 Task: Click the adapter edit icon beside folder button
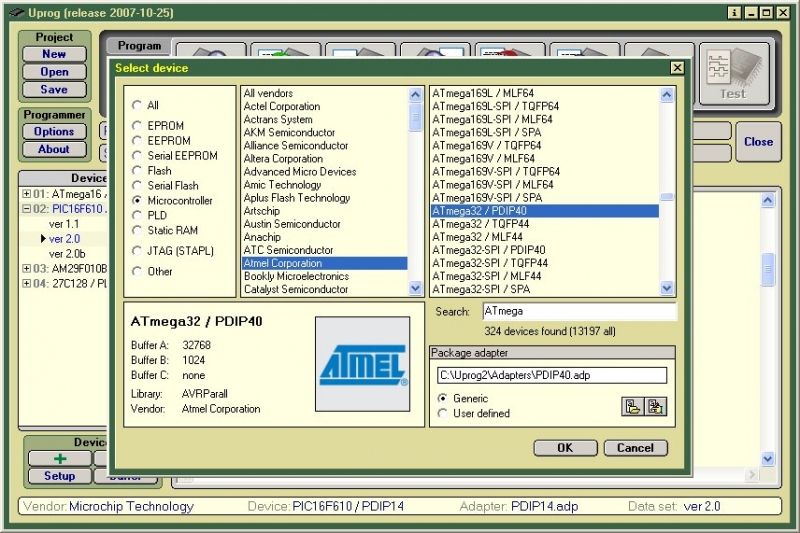[x=655, y=407]
